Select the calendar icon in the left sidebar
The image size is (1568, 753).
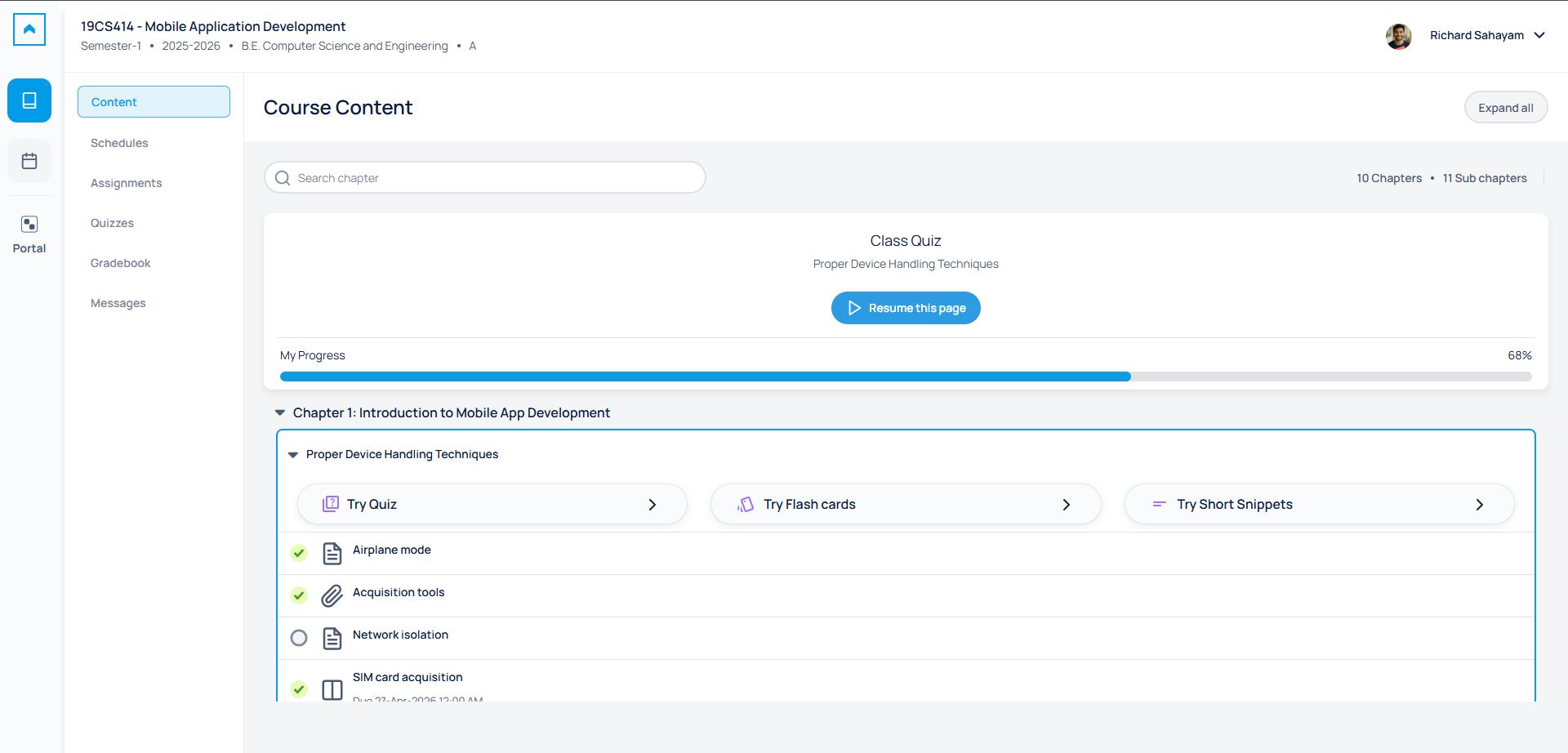click(x=29, y=161)
